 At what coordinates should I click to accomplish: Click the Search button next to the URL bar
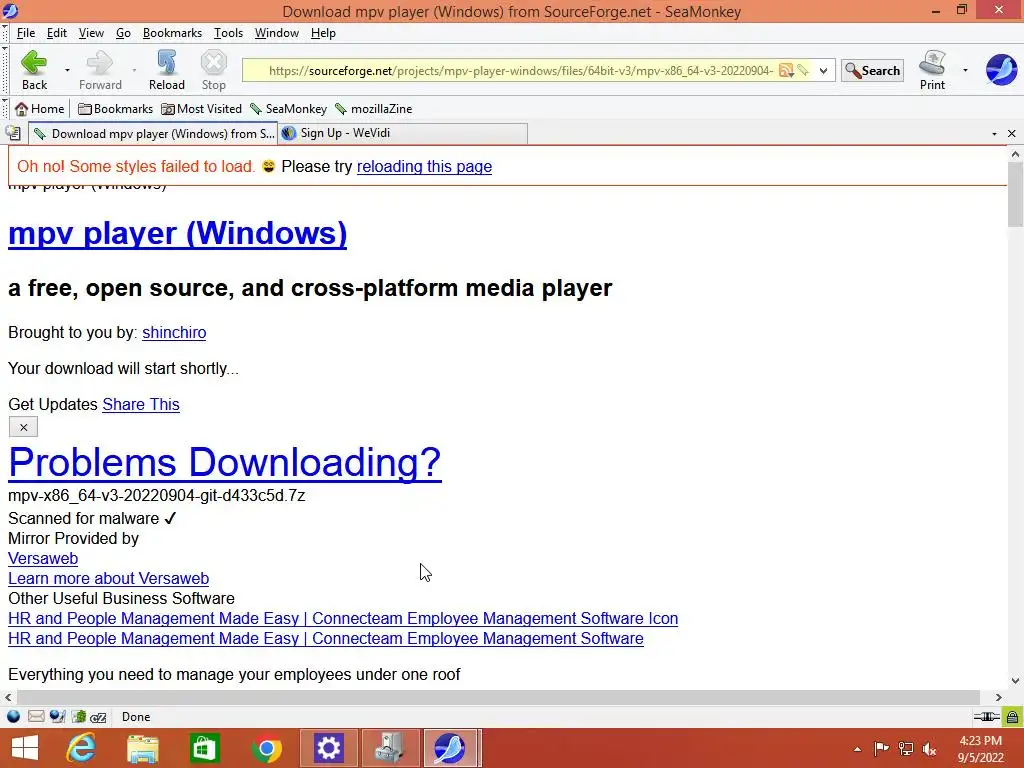pyautogui.click(x=872, y=71)
